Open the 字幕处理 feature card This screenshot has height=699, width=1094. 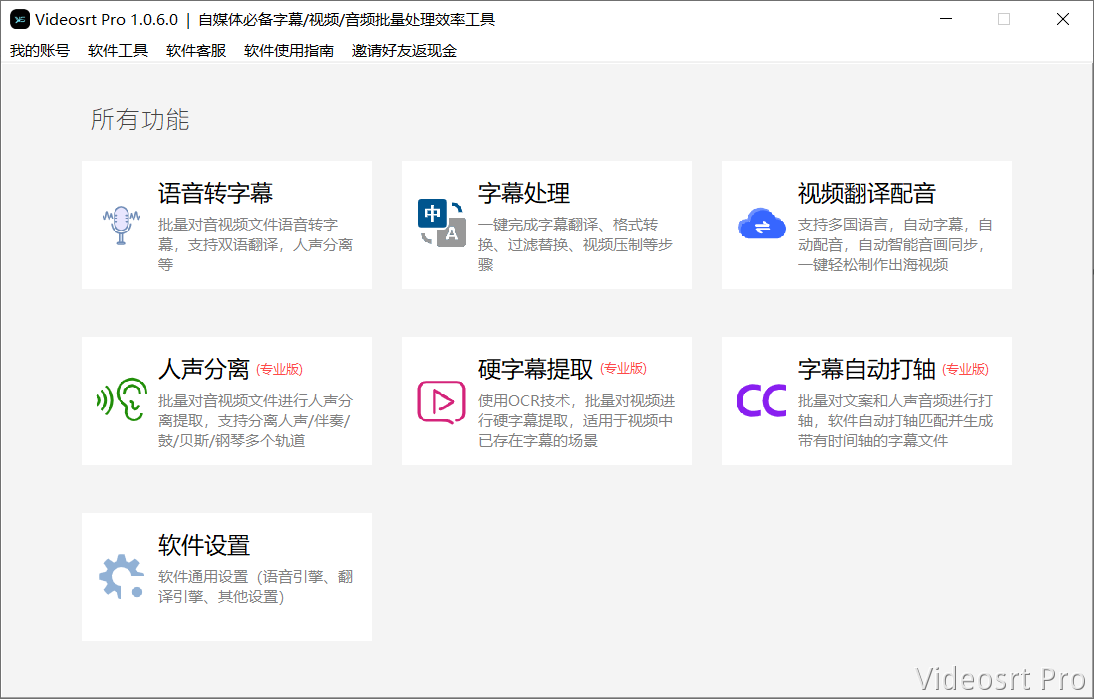coord(546,224)
